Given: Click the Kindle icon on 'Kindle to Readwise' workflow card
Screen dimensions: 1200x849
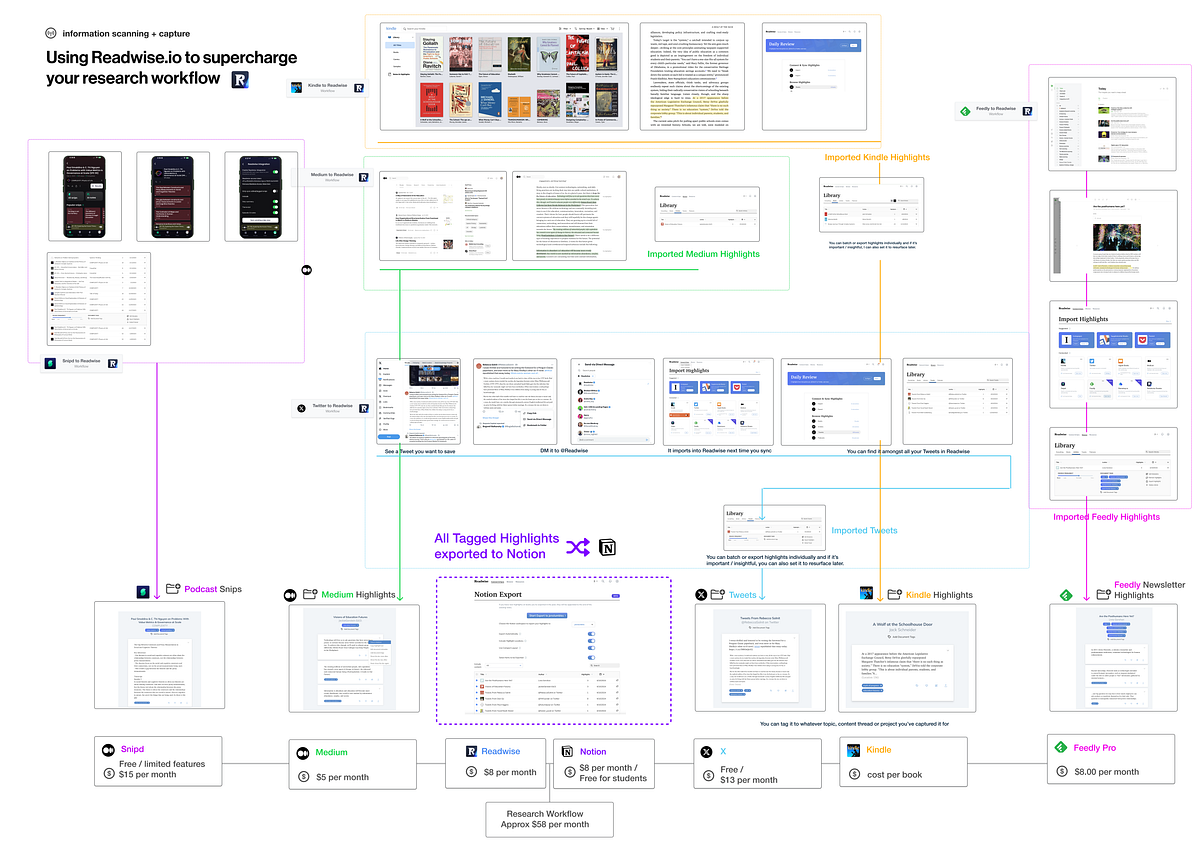Looking at the screenshot, I should [x=295, y=87].
